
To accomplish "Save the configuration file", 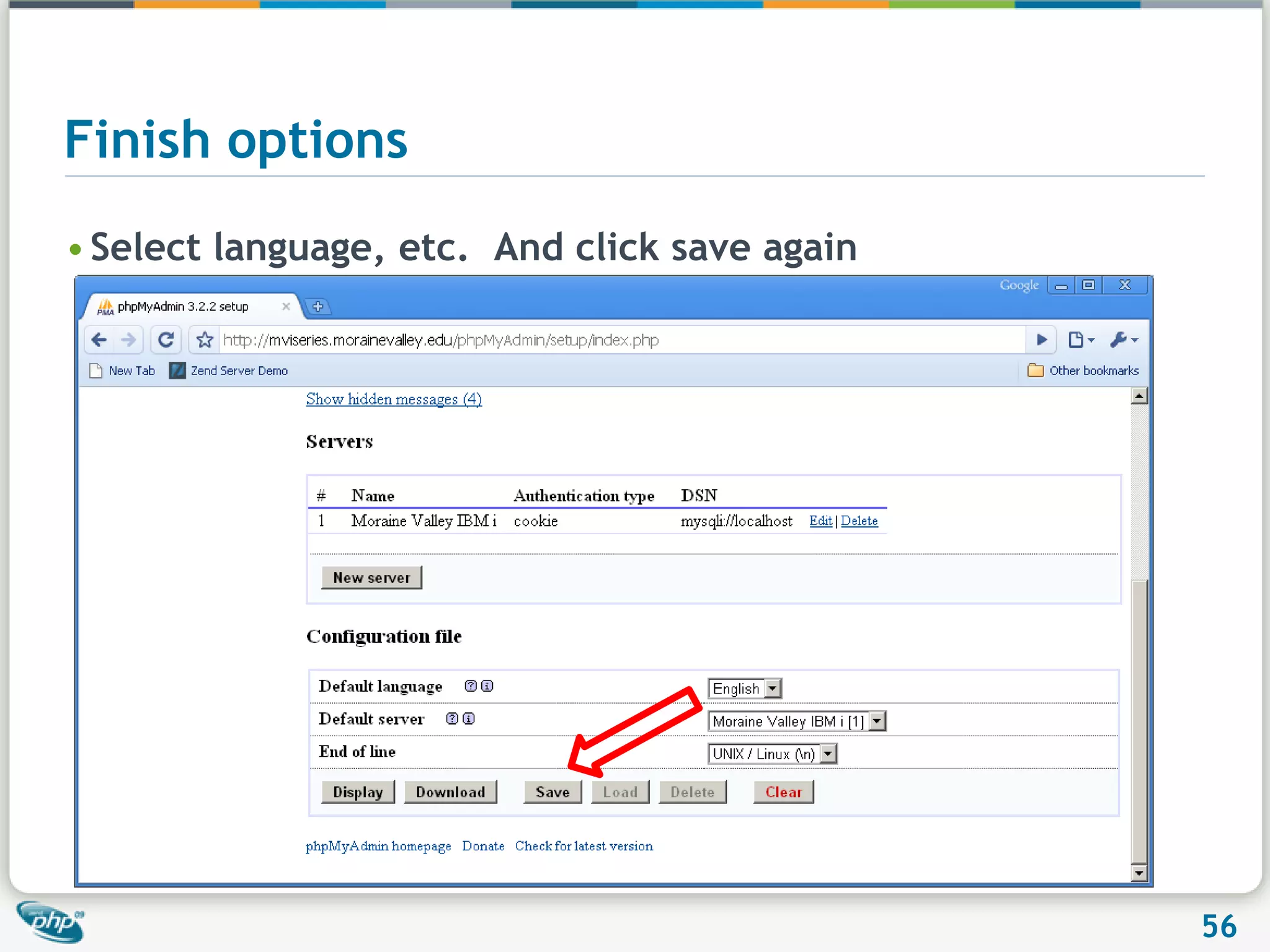I will (x=553, y=792).
